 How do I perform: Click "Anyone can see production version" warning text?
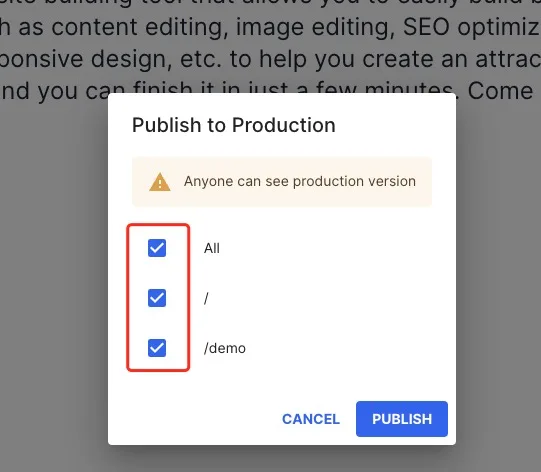pyautogui.click(x=300, y=181)
